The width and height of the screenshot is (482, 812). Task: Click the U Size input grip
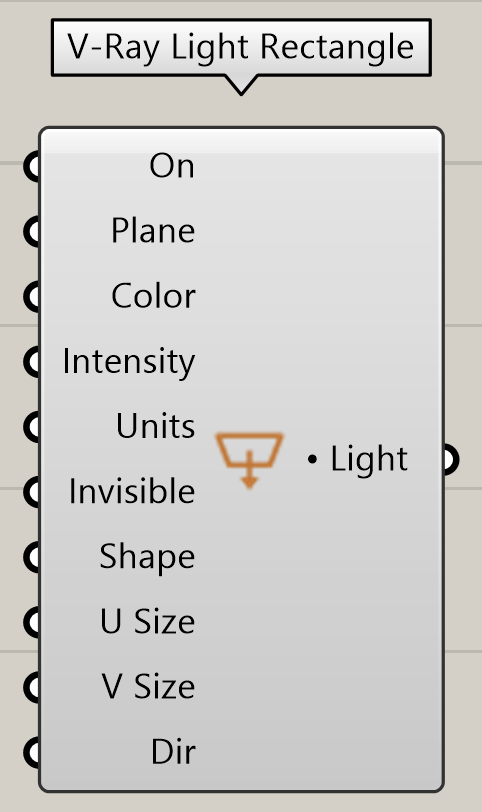[33, 622]
